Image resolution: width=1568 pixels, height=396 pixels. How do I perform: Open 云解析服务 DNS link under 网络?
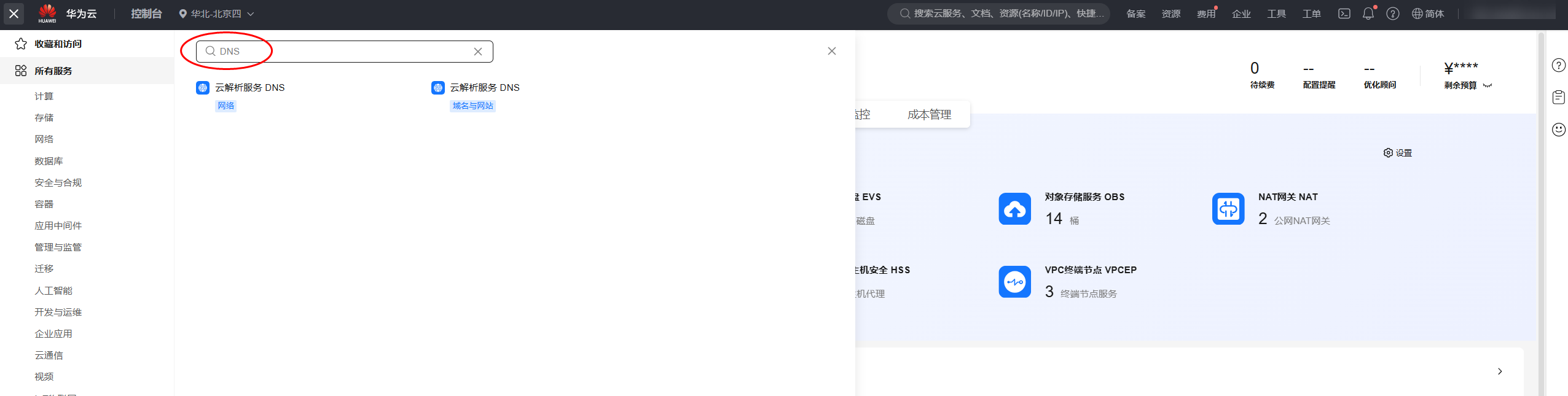pyautogui.click(x=249, y=88)
